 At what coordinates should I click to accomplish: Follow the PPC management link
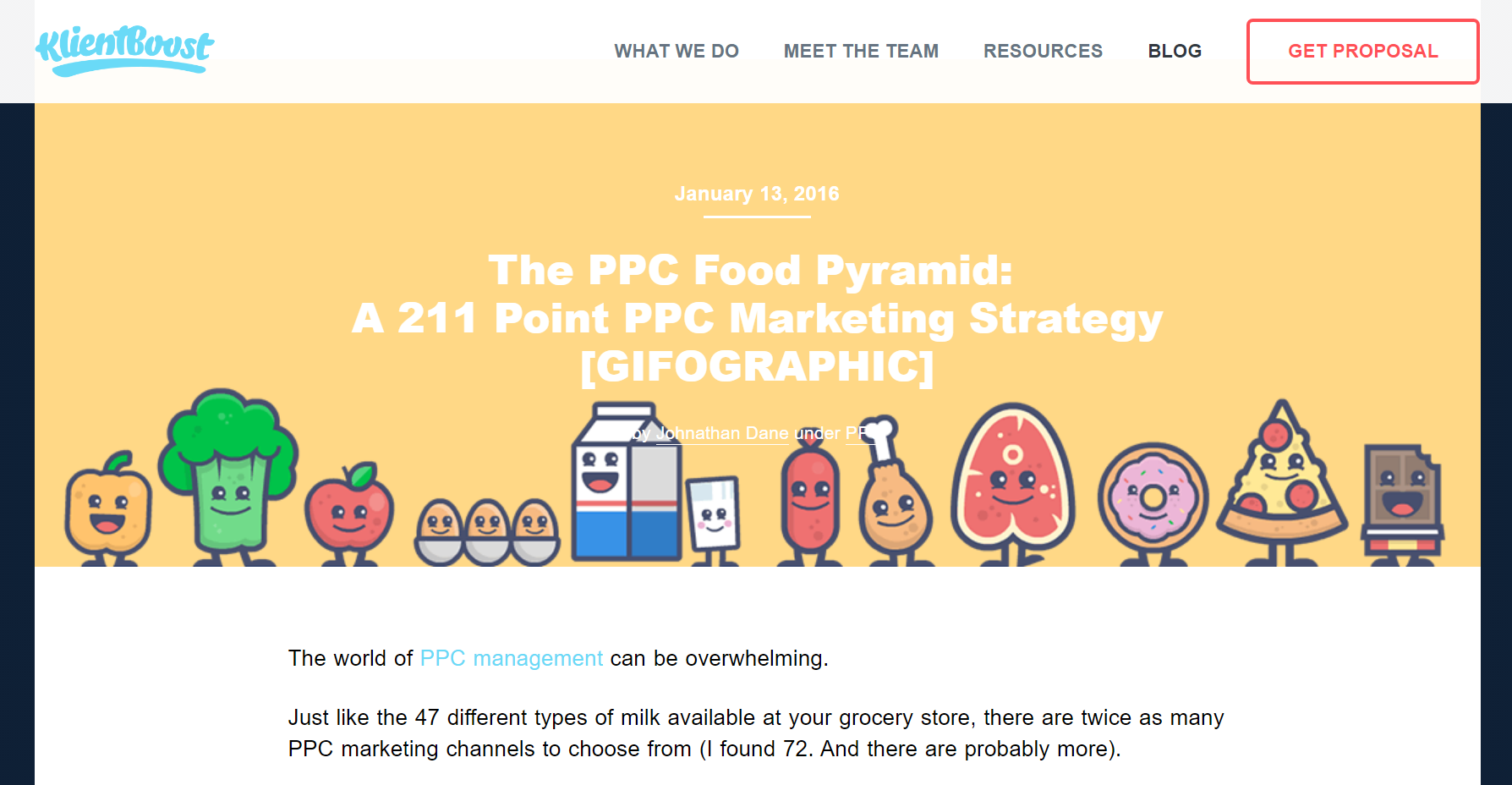[x=512, y=658]
